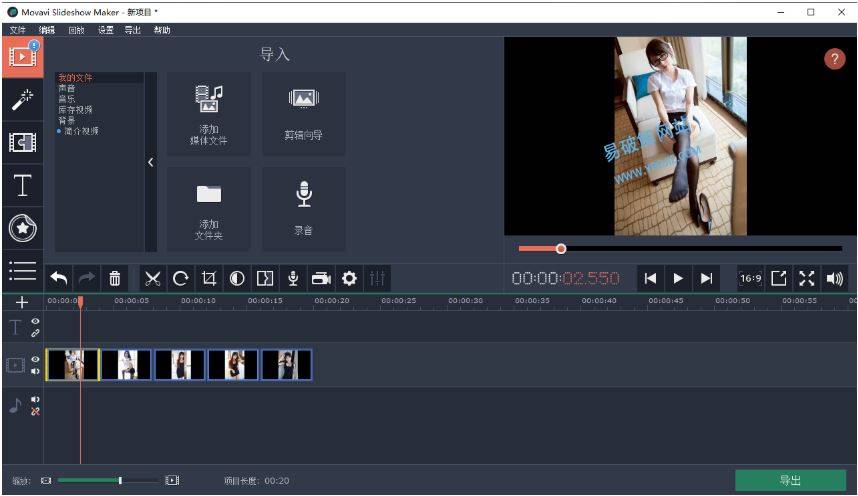This screenshot has width=858, height=496.
Task: Click the 添加文件夹 button
Action: point(208,210)
